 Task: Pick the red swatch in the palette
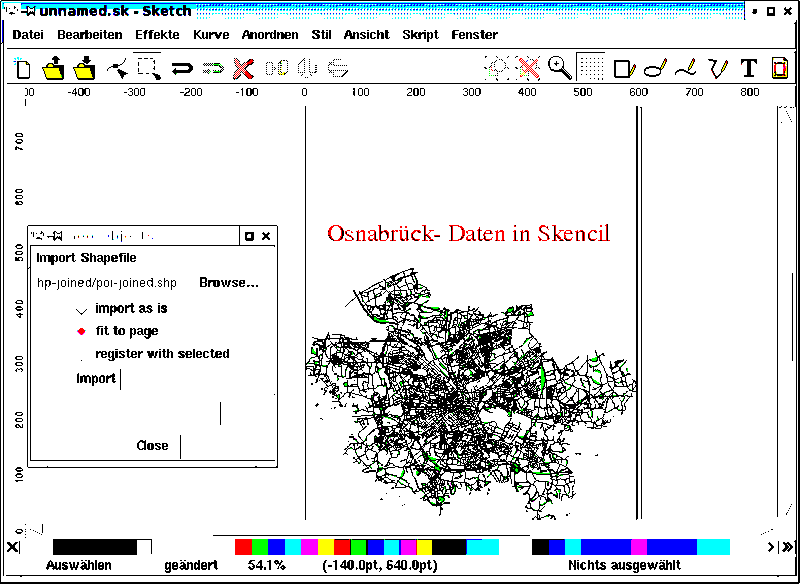(x=243, y=547)
